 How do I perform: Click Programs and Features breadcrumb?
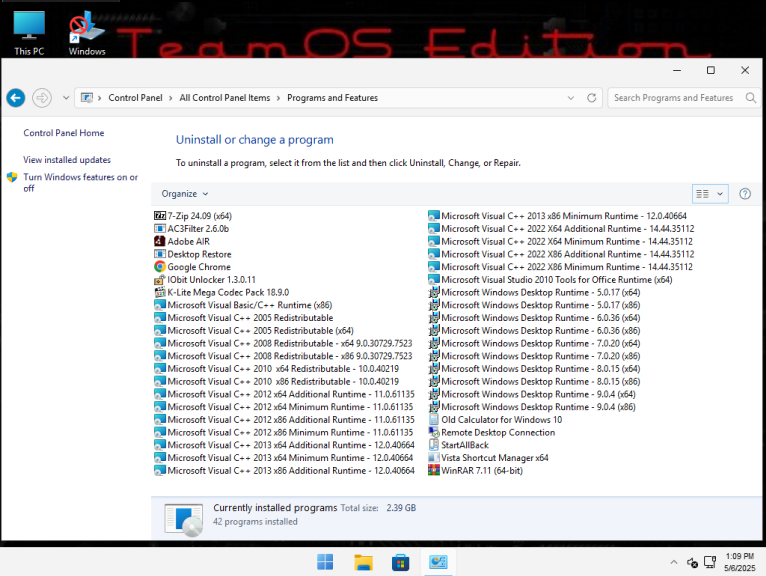333,98
